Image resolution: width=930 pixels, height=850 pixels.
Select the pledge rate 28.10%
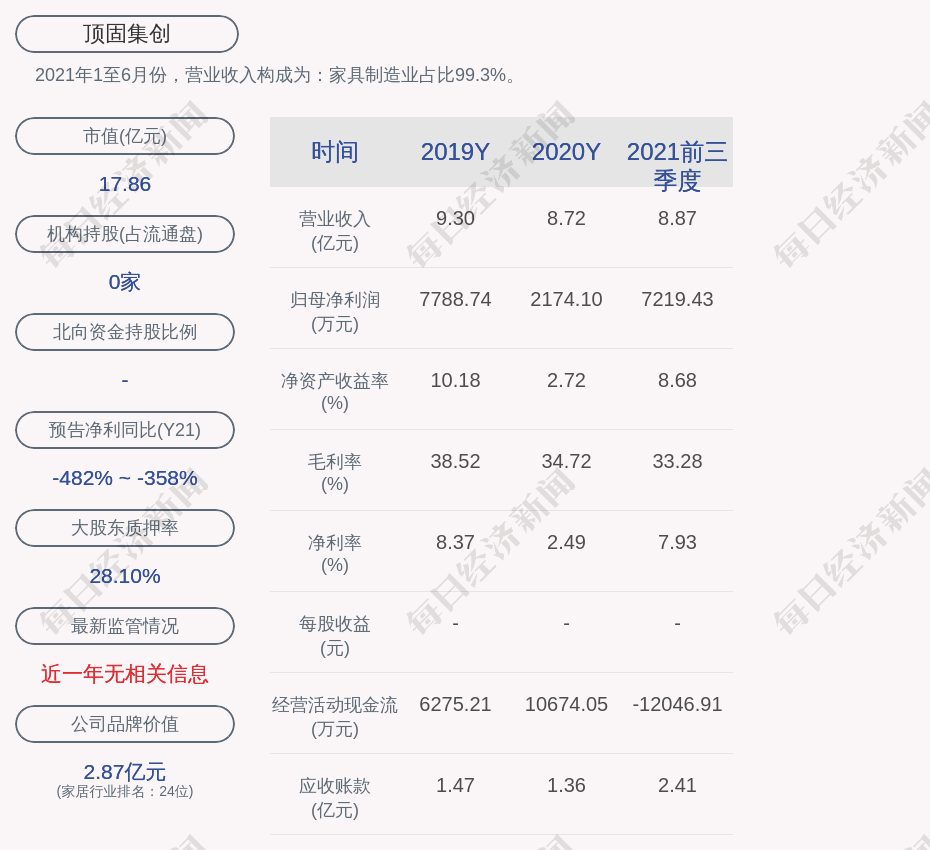pyautogui.click(x=125, y=575)
